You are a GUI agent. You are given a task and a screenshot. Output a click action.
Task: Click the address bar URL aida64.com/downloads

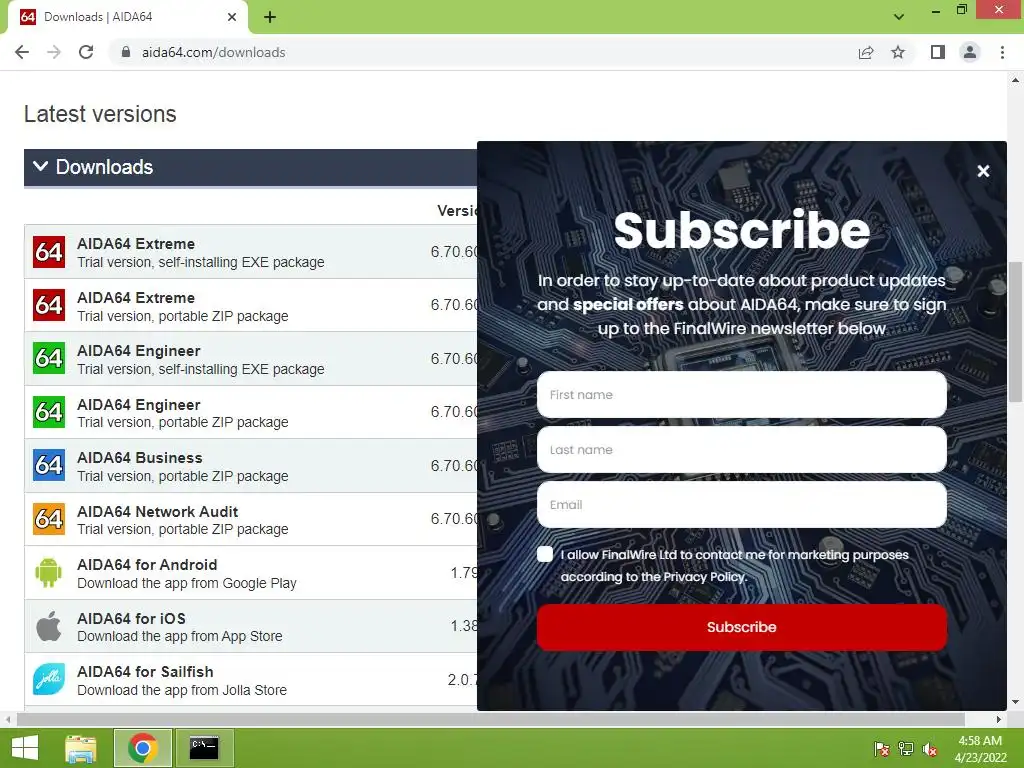[x=214, y=52]
